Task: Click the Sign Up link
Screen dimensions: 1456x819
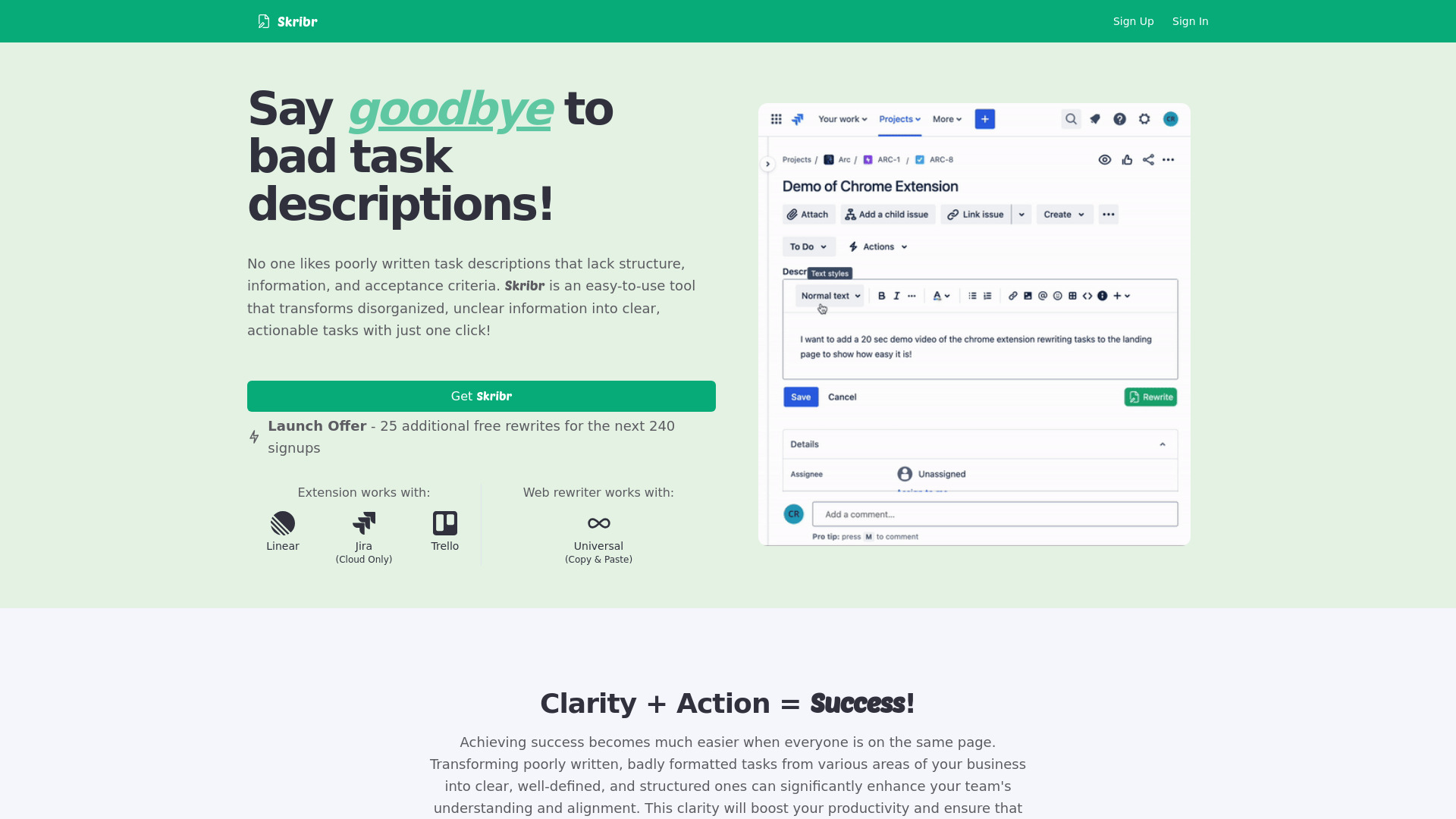Action: pos(1133,21)
